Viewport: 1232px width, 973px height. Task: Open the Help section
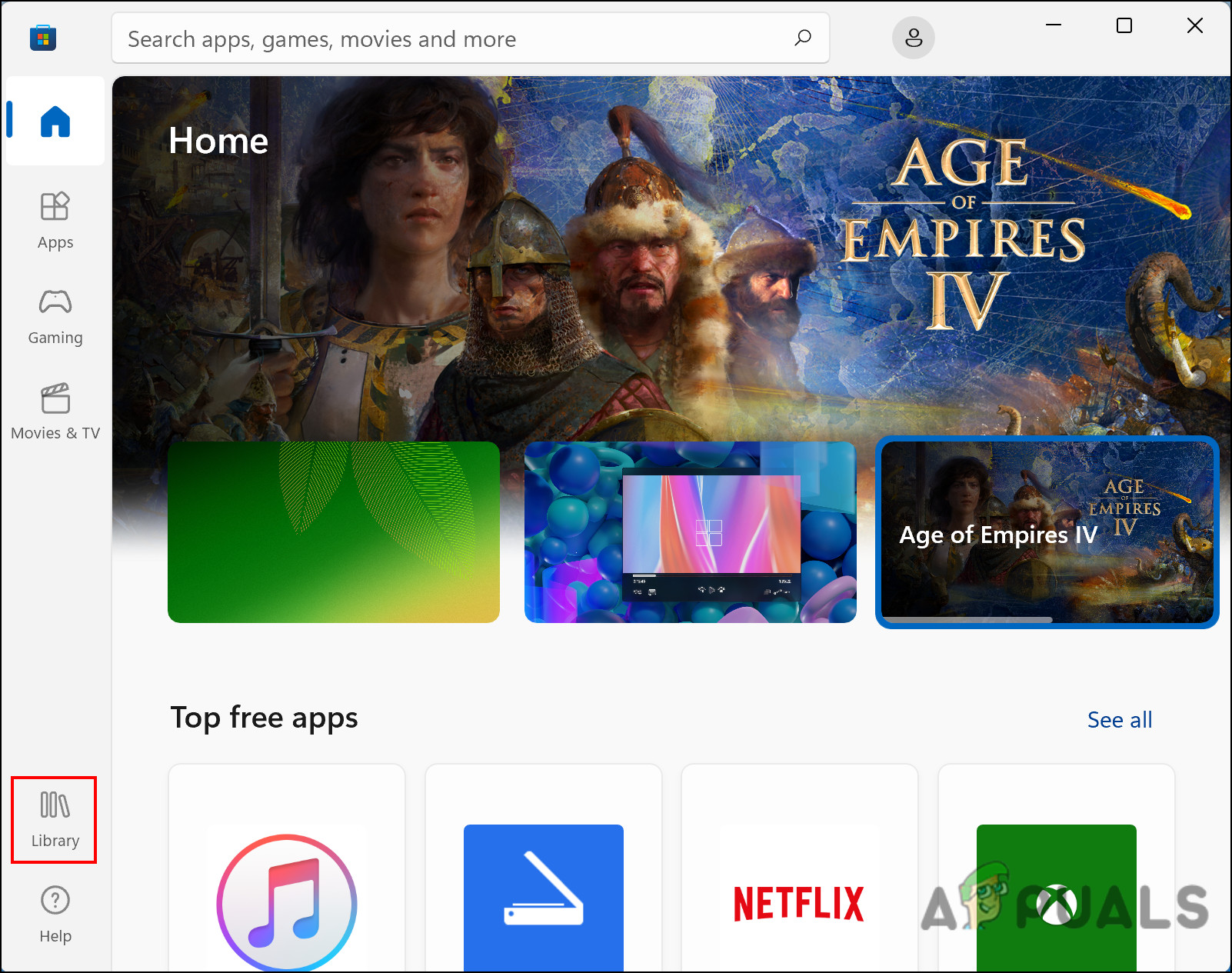pos(55,915)
